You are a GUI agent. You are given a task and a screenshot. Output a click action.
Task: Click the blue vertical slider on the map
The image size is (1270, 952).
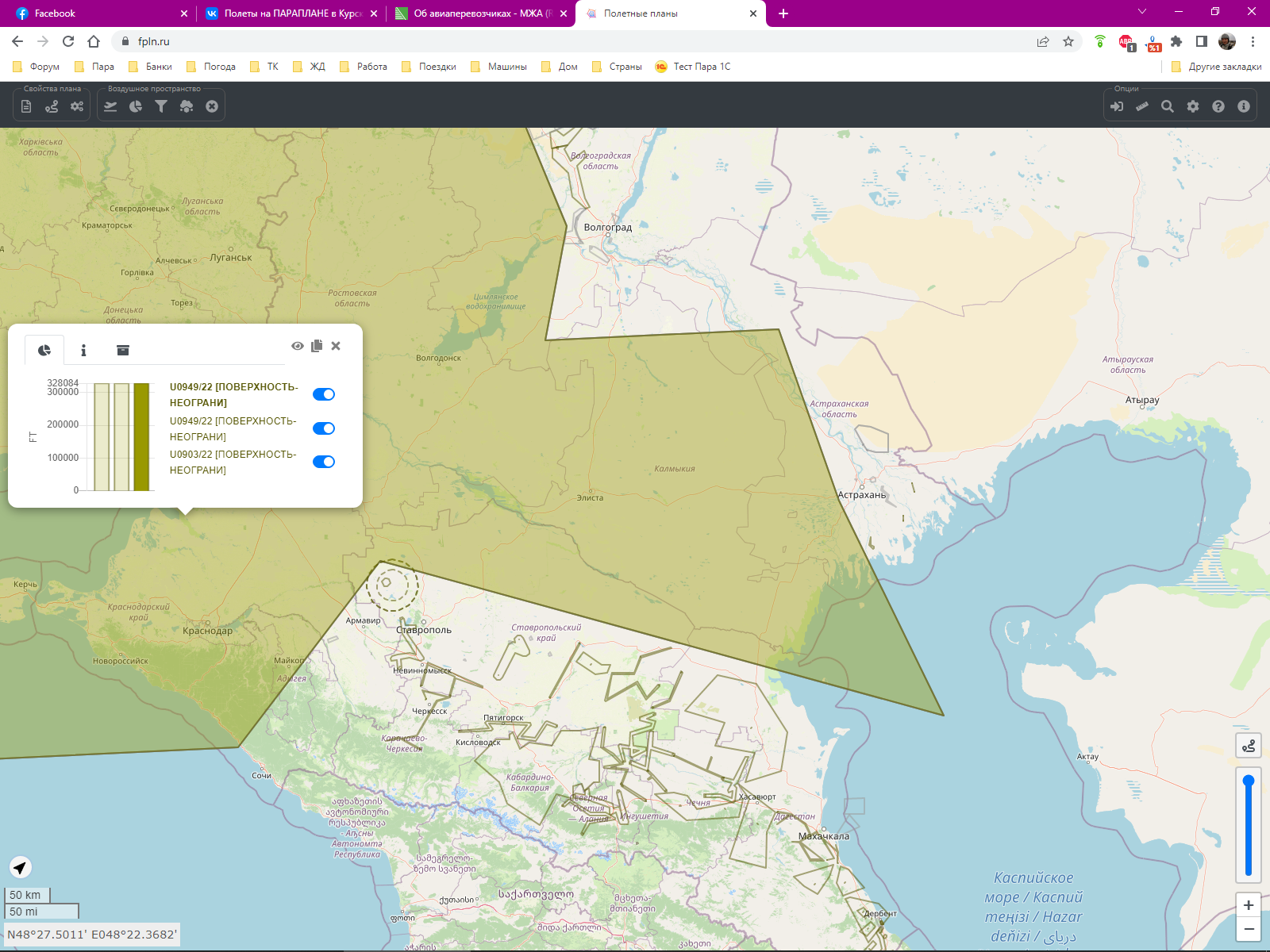(x=1249, y=825)
